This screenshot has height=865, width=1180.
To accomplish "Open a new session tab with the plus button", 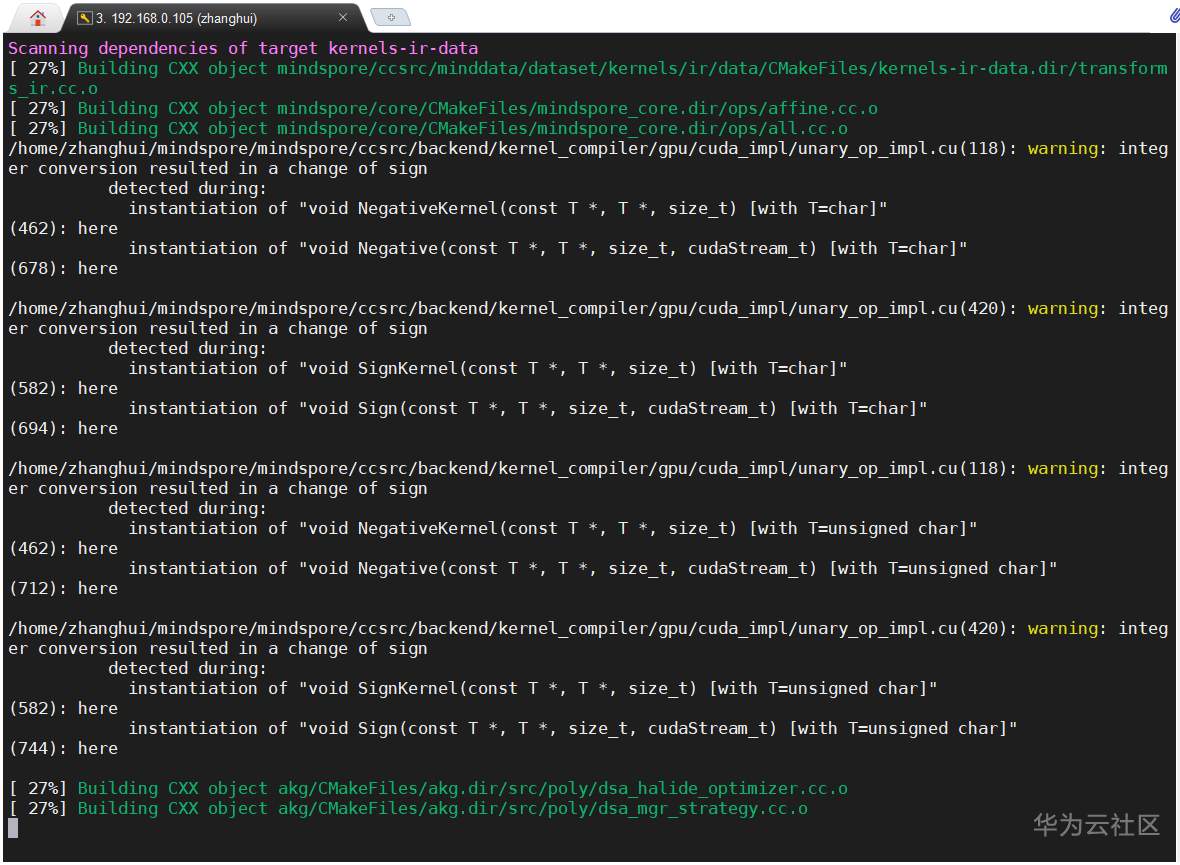I will coord(391,17).
